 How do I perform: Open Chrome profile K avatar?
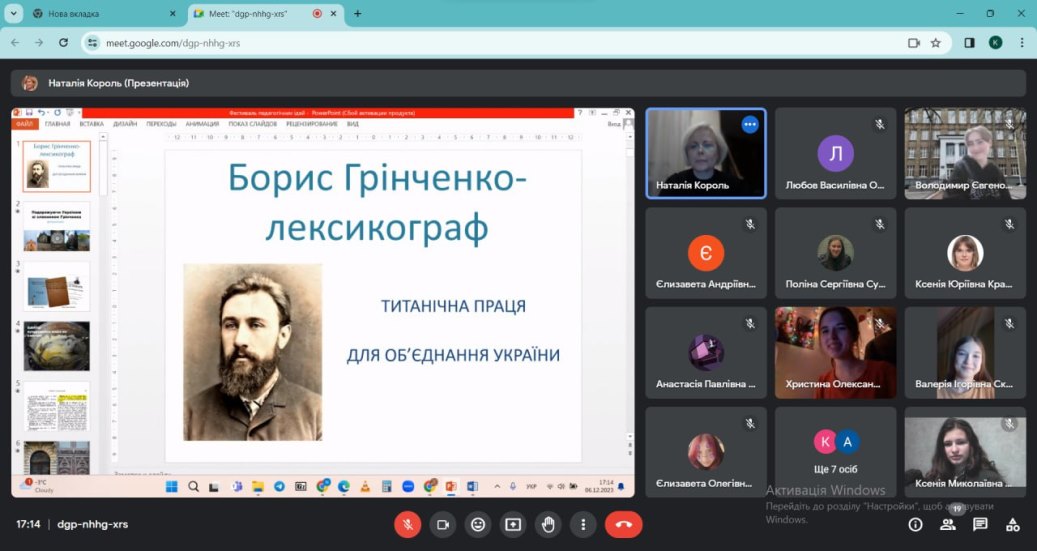click(x=995, y=43)
